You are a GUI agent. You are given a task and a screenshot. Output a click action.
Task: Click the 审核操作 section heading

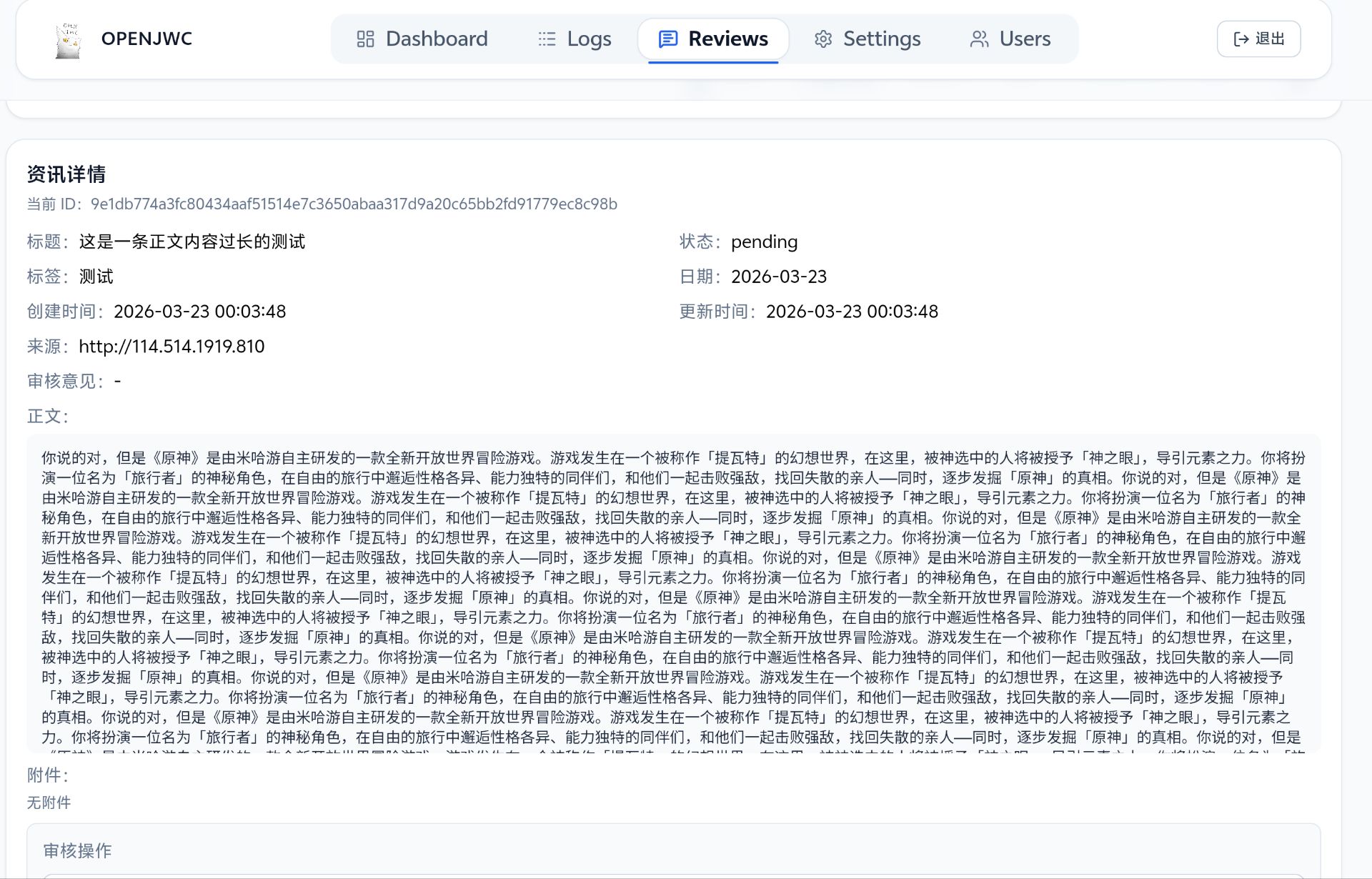pyautogui.click(x=77, y=850)
